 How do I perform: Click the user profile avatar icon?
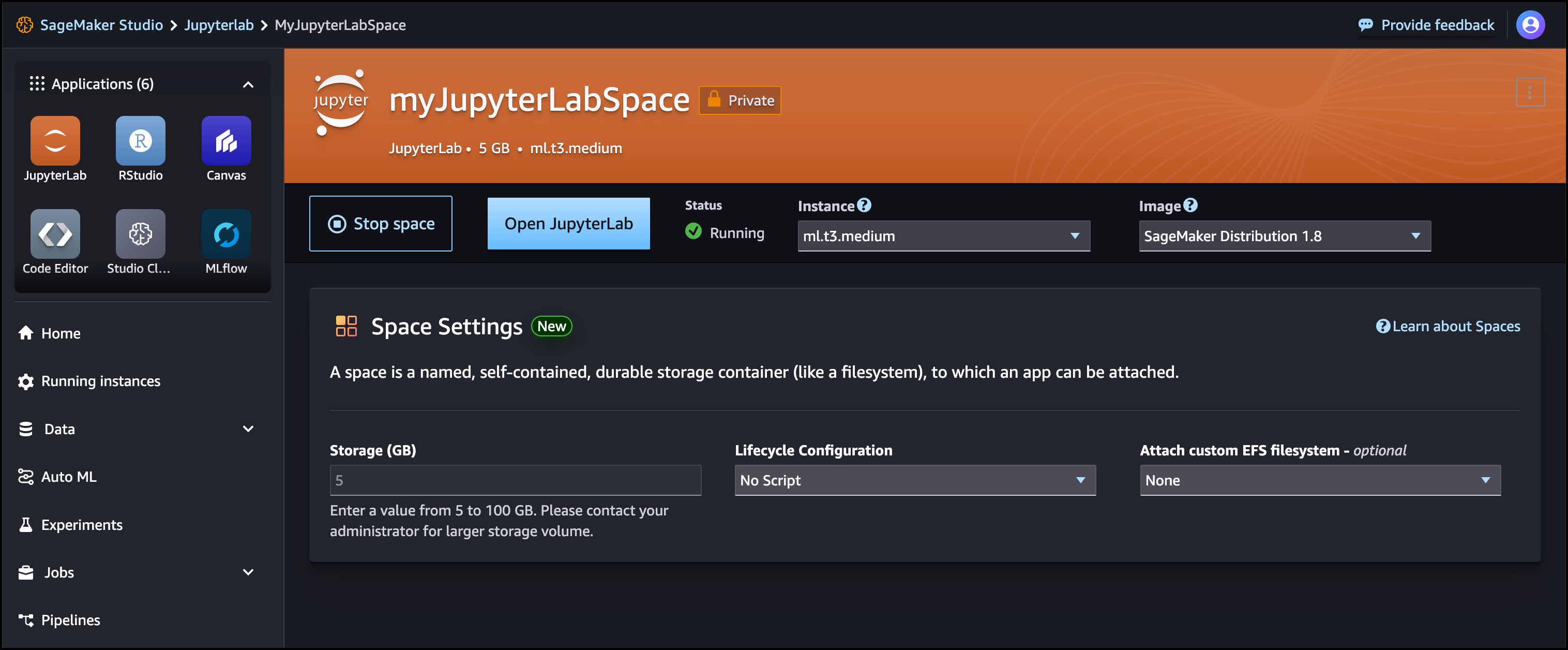click(x=1530, y=25)
